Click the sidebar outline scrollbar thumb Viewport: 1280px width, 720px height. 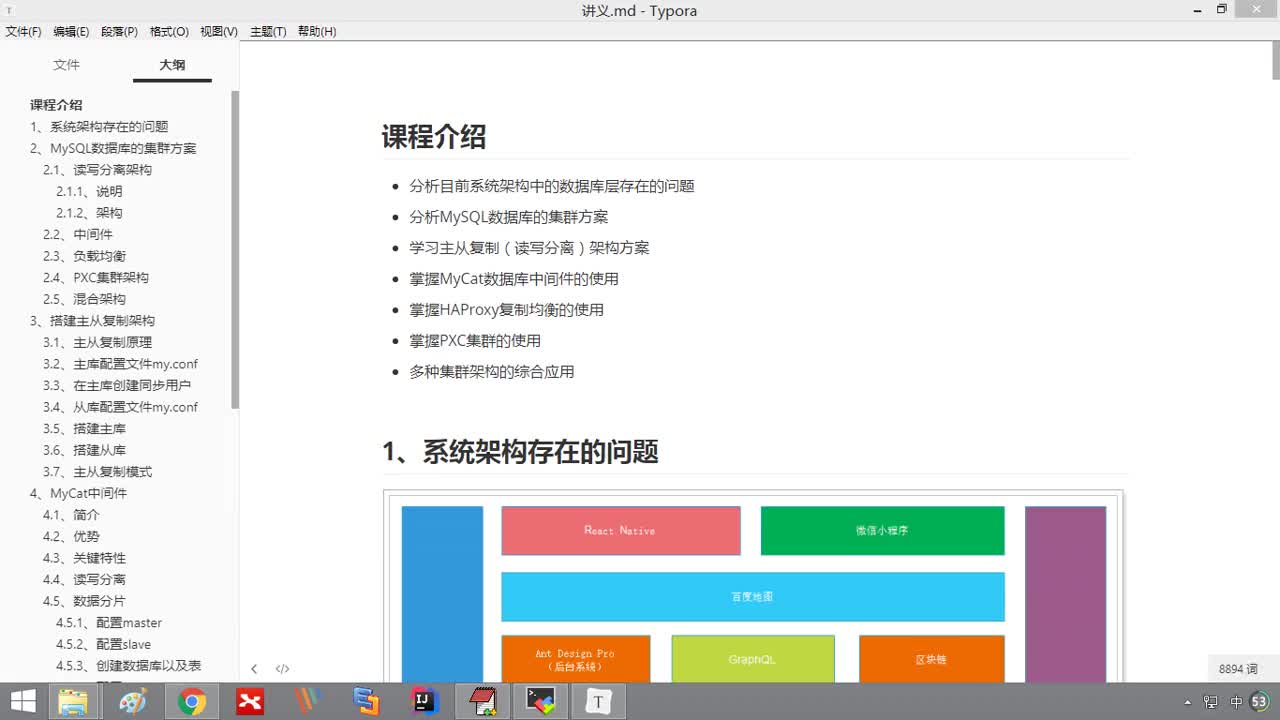235,250
